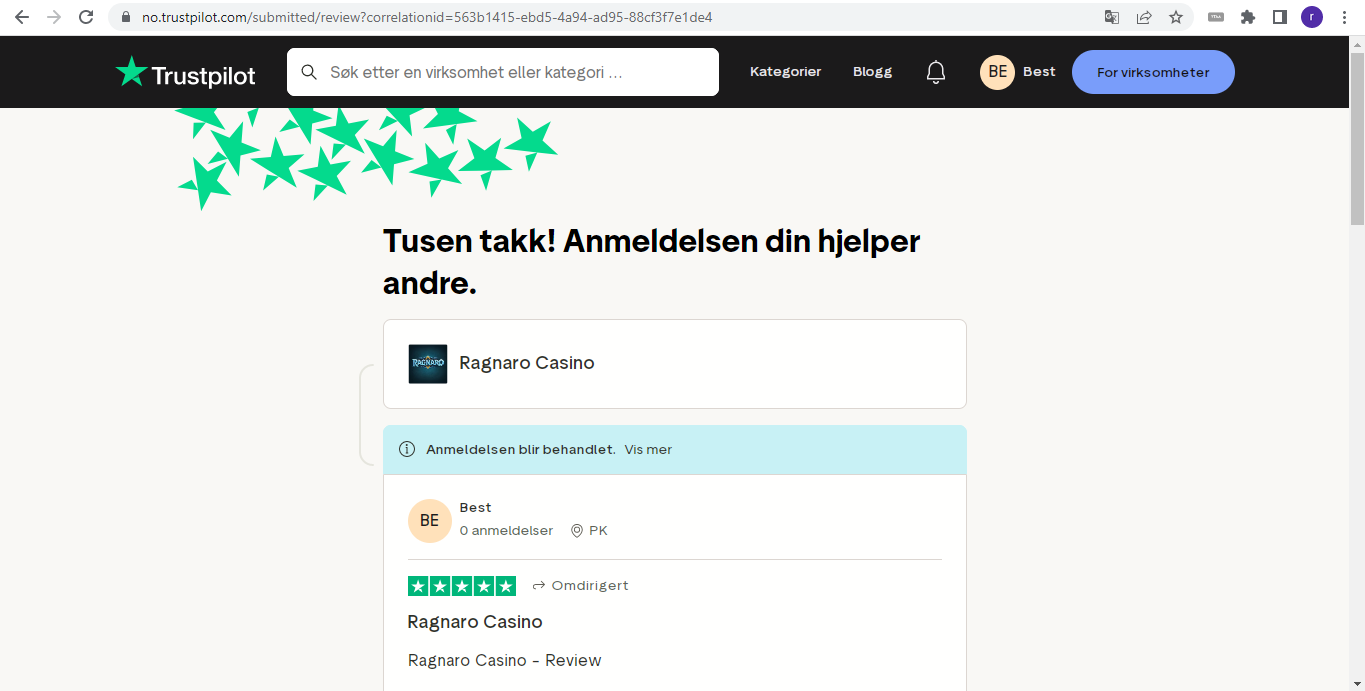Click the Ragnaro Casino logo thumbnail
Viewport: 1365px width, 691px height.
[x=428, y=364]
